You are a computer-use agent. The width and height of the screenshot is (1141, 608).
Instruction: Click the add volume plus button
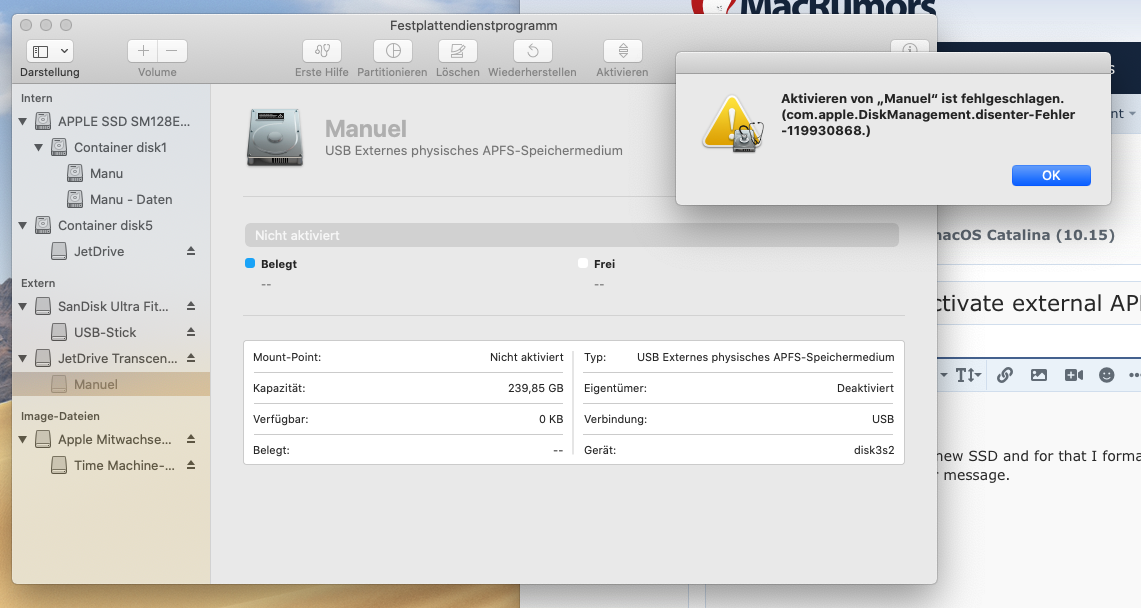coord(143,51)
